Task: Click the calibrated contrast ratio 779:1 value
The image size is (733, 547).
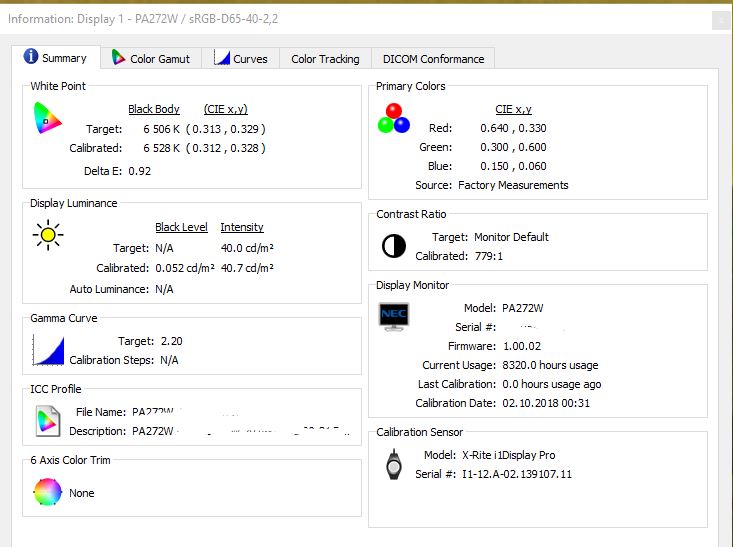Action: pos(491,256)
